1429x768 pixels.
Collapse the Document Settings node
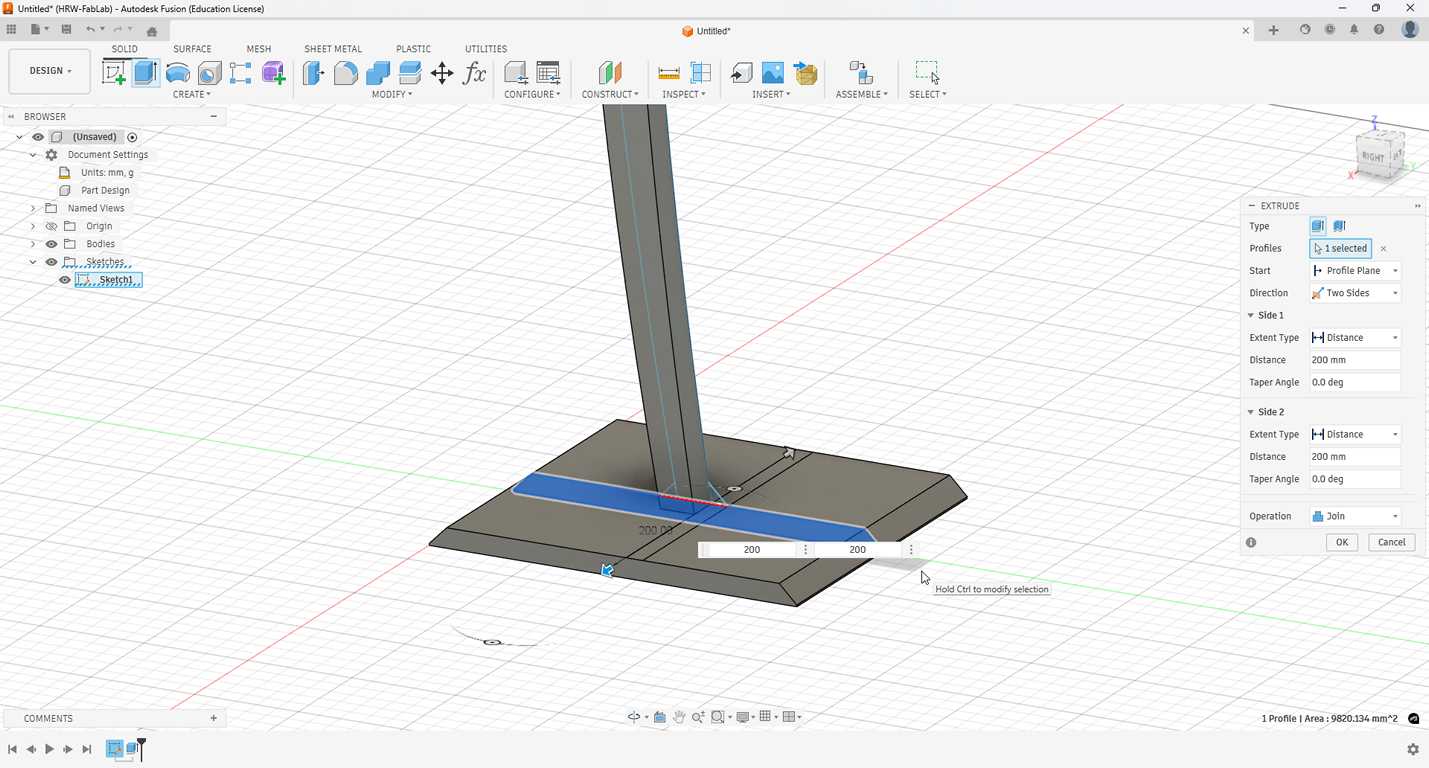click(x=33, y=155)
